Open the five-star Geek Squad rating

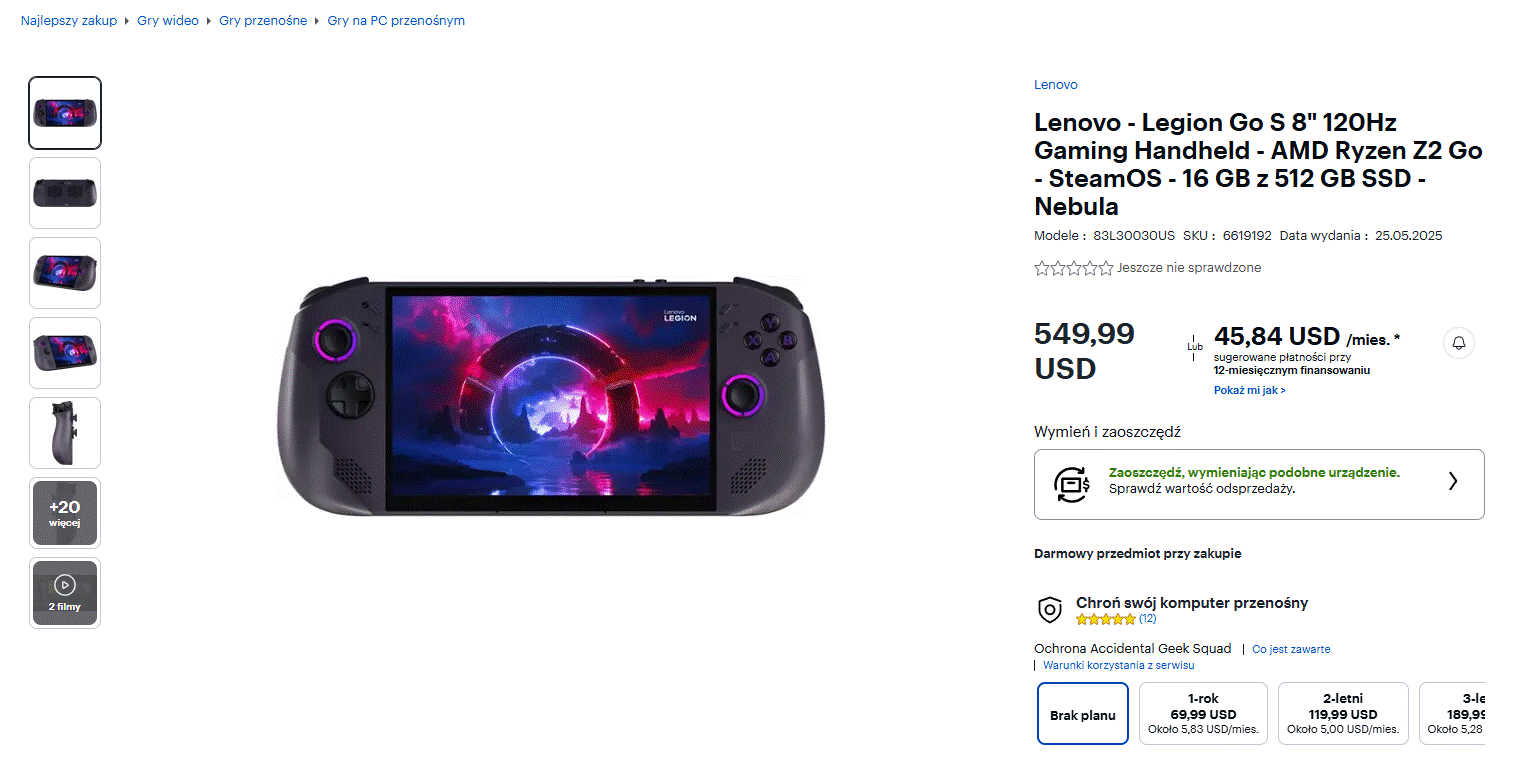[x=1105, y=619]
